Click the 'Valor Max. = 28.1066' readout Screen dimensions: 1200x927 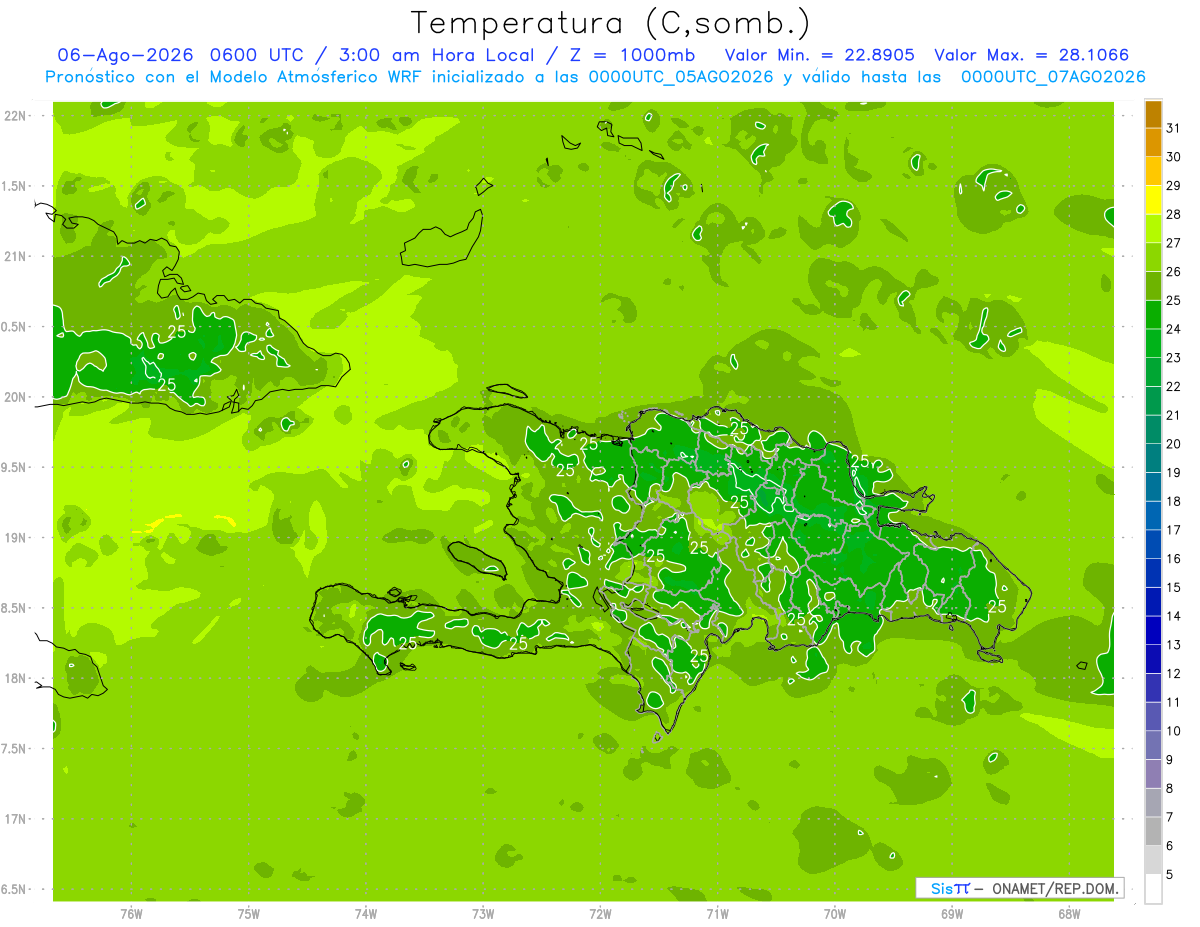[1031, 55]
